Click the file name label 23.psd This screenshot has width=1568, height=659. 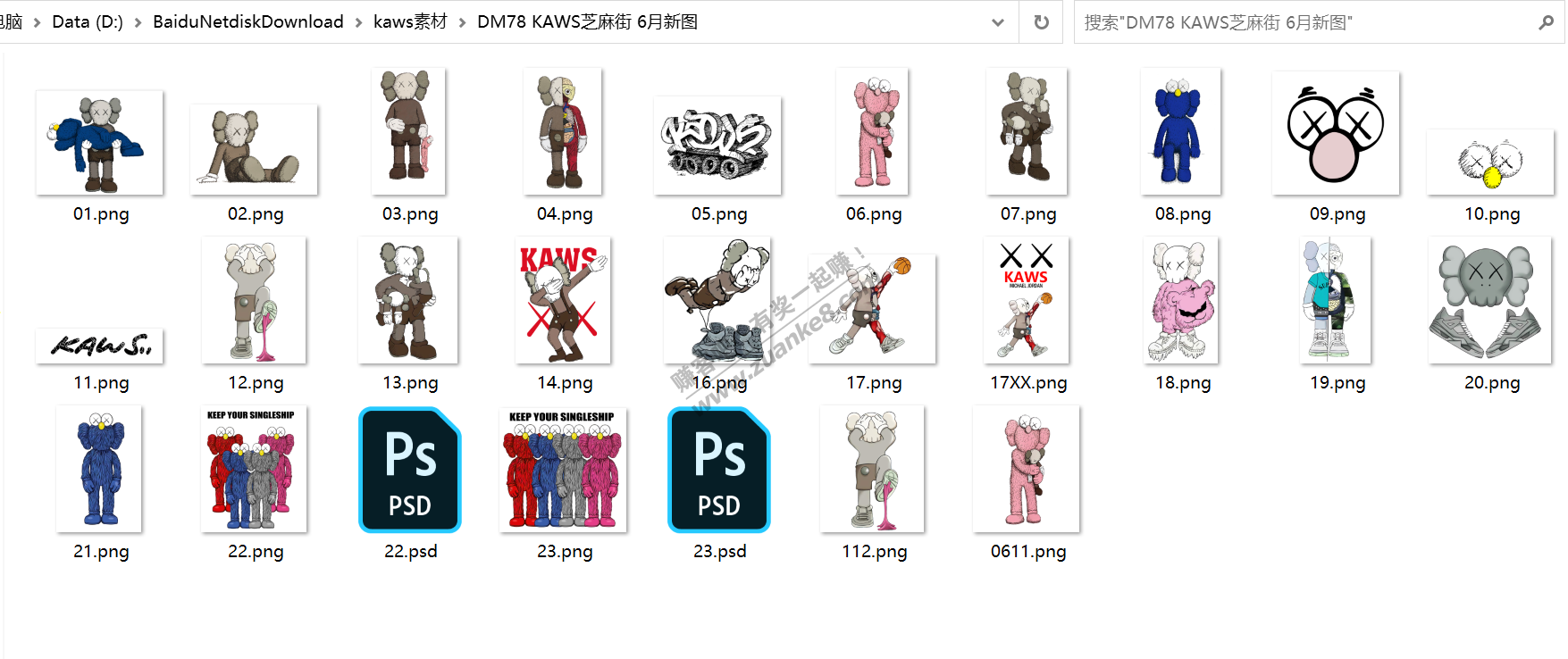720,552
